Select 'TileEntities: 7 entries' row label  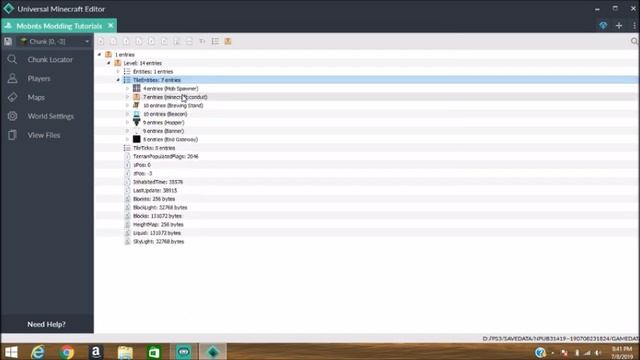point(157,80)
